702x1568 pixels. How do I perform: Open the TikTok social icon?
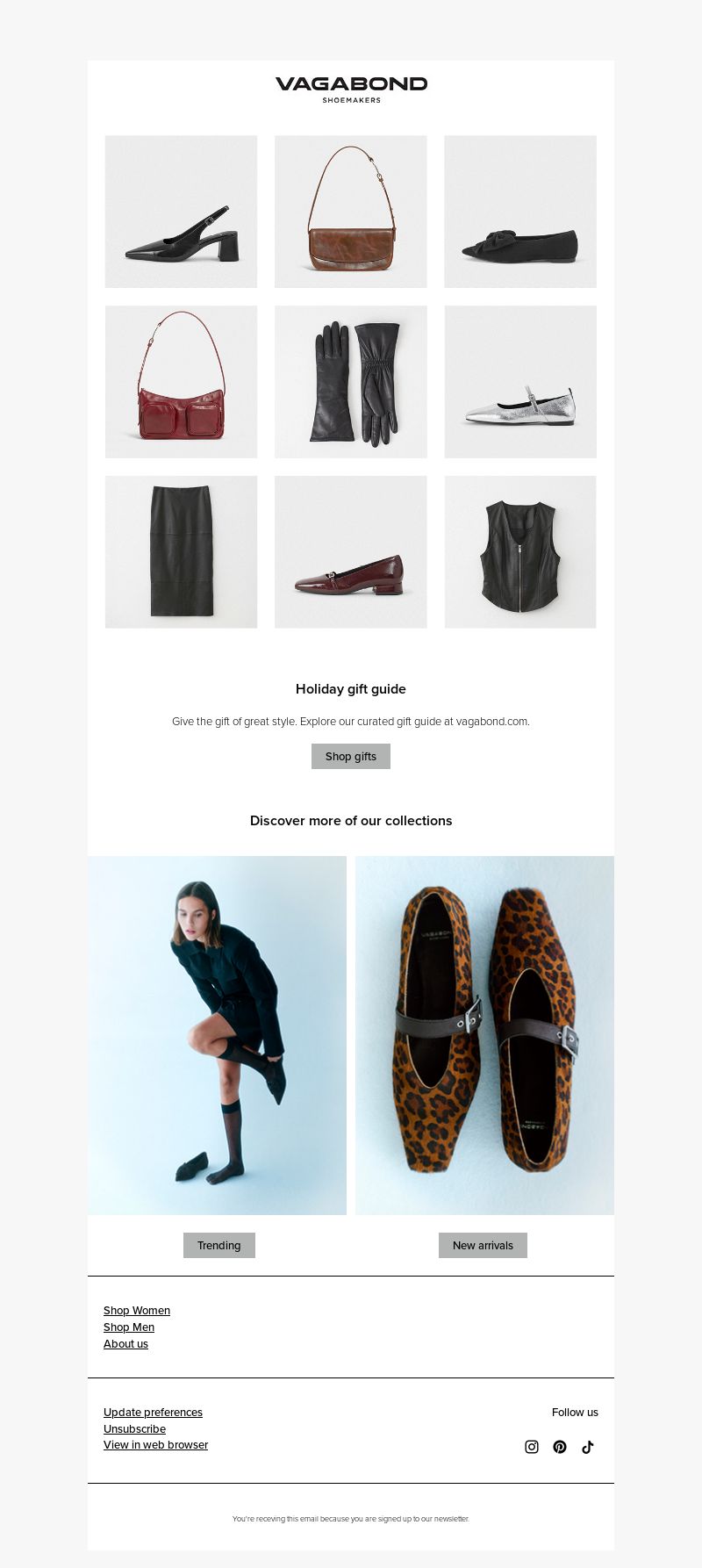point(588,1447)
